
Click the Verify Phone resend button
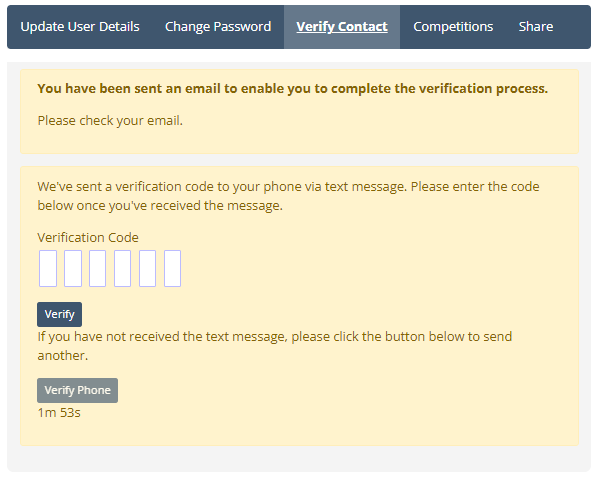77,390
